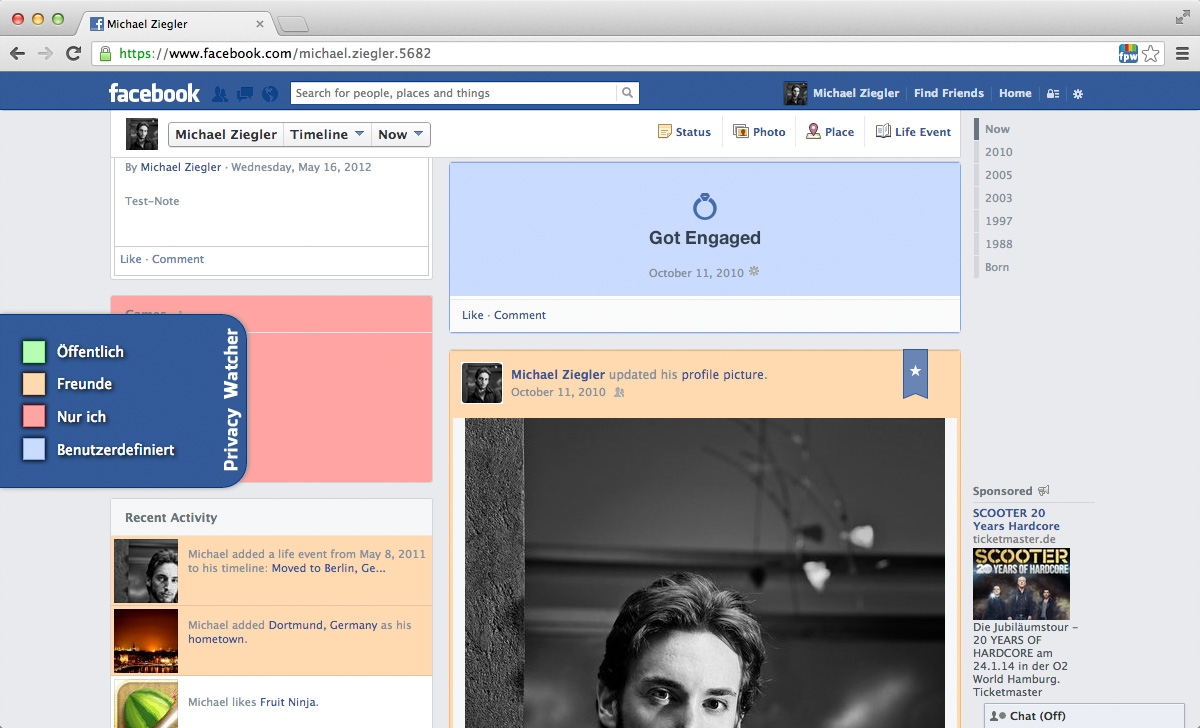Open the Dortmund, Germany link
The height and width of the screenshot is (728, 1200).
click(x=322, y=625)
